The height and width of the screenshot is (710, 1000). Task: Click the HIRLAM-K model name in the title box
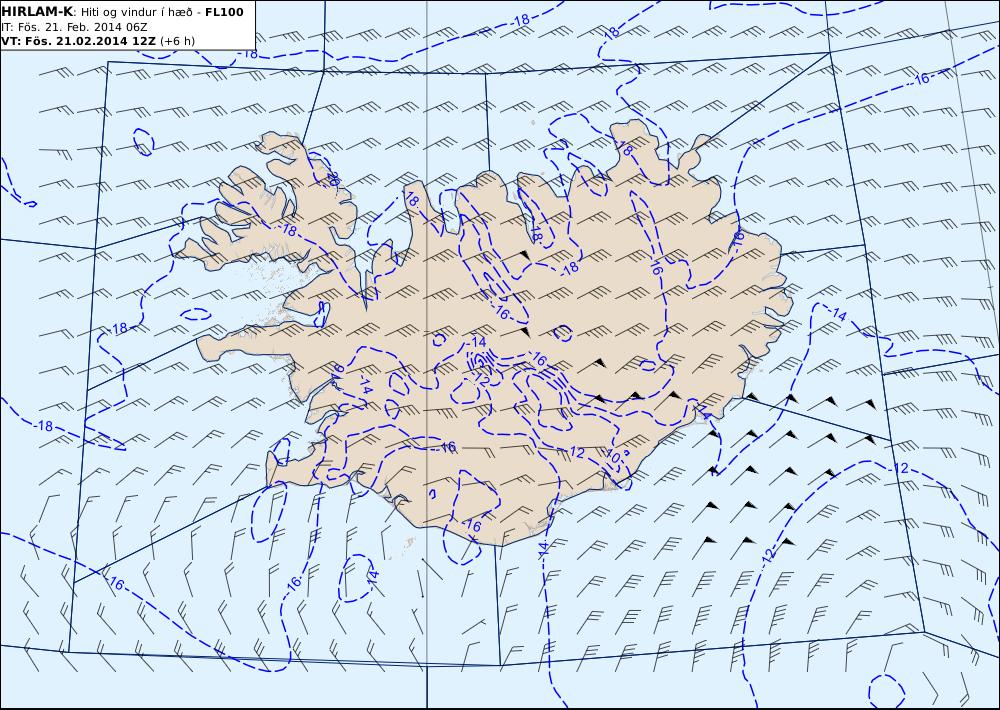coord(37,12)
